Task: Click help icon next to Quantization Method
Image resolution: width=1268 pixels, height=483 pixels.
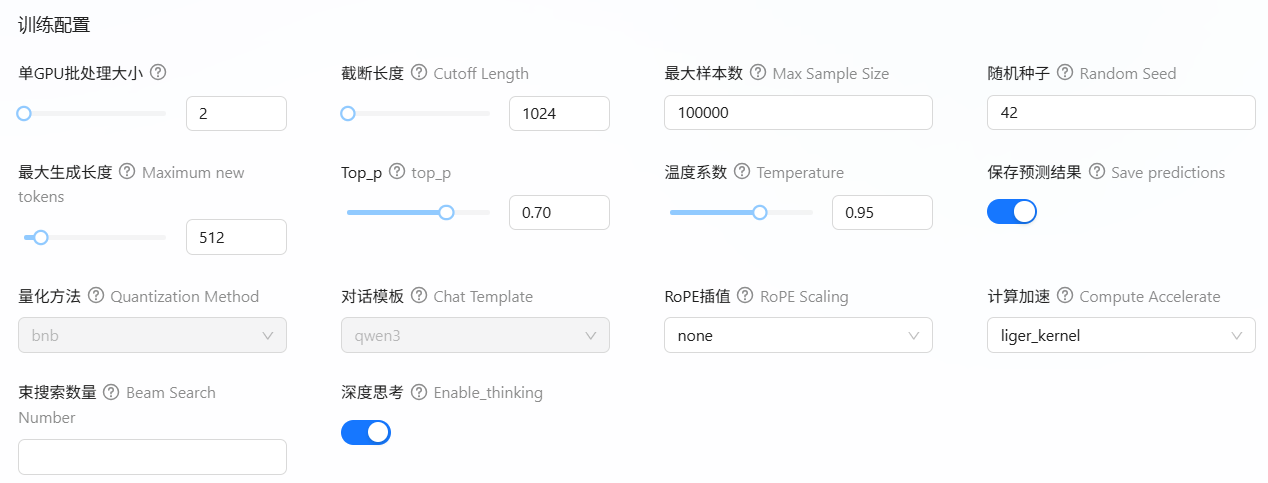Action: [96, 296]
